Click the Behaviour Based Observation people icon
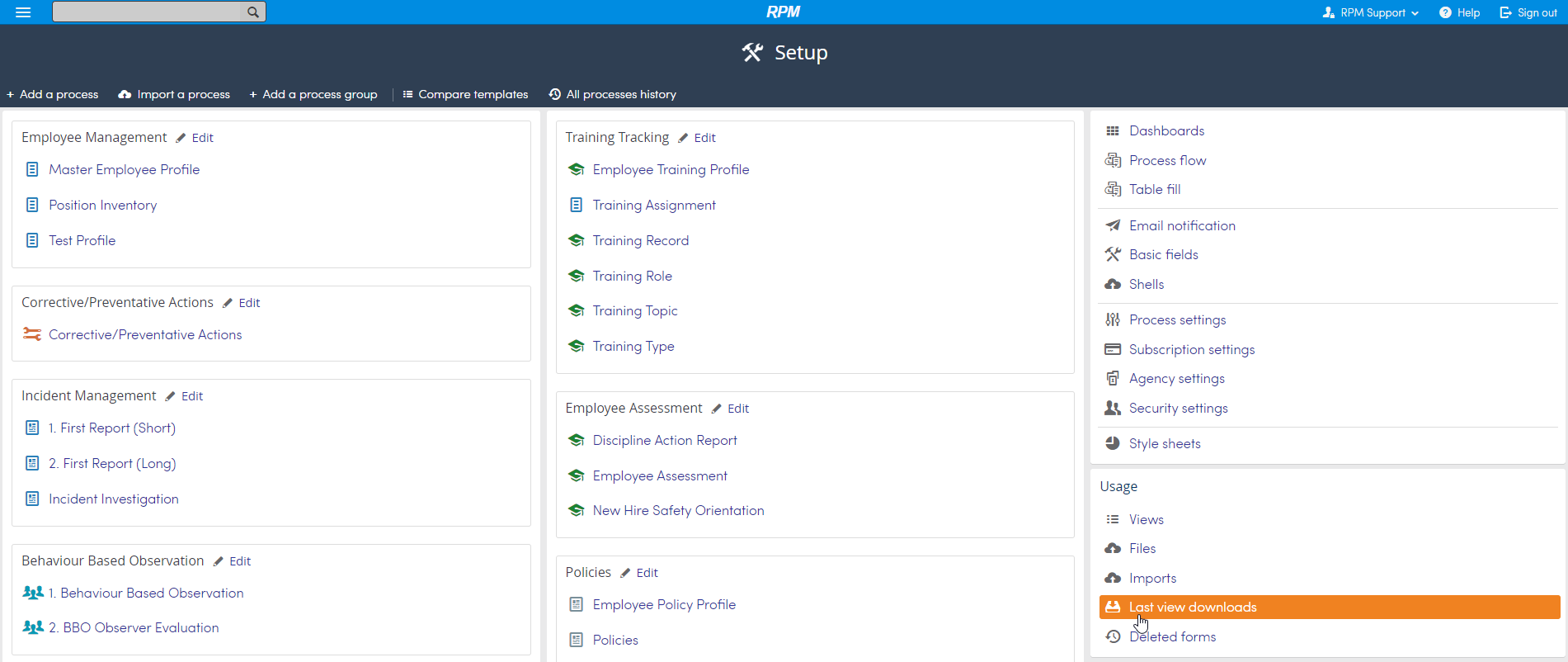This screenshot has width=1568, height=662. click(33, 593)
